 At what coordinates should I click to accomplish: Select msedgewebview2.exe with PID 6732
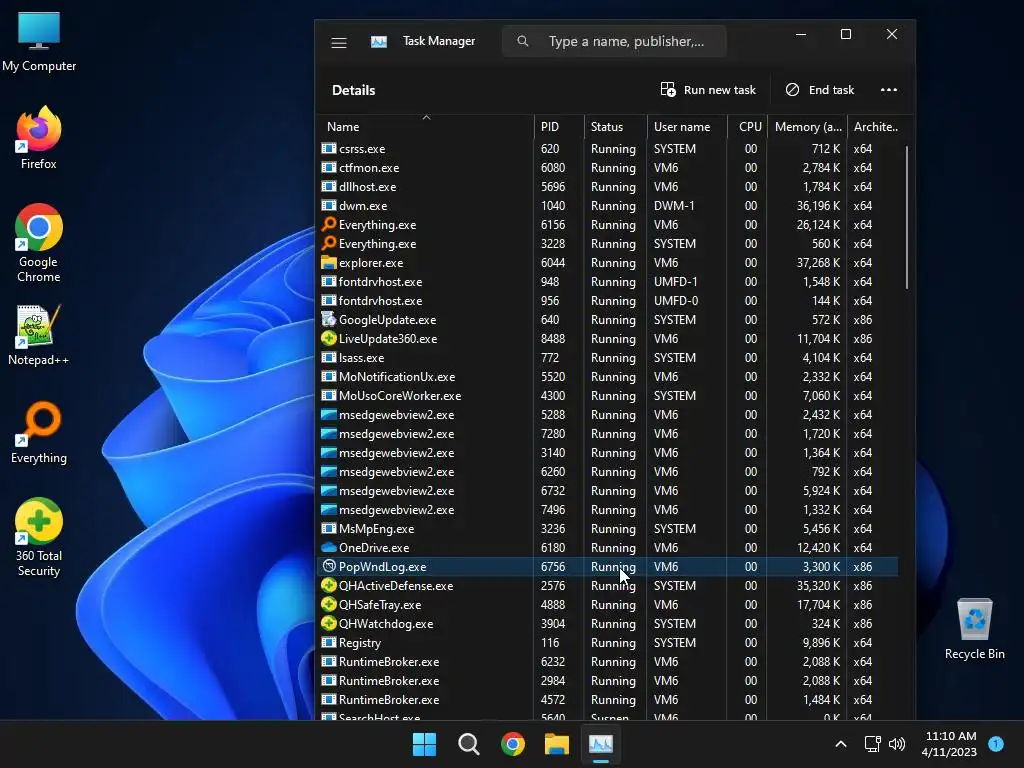coord(609,490)
